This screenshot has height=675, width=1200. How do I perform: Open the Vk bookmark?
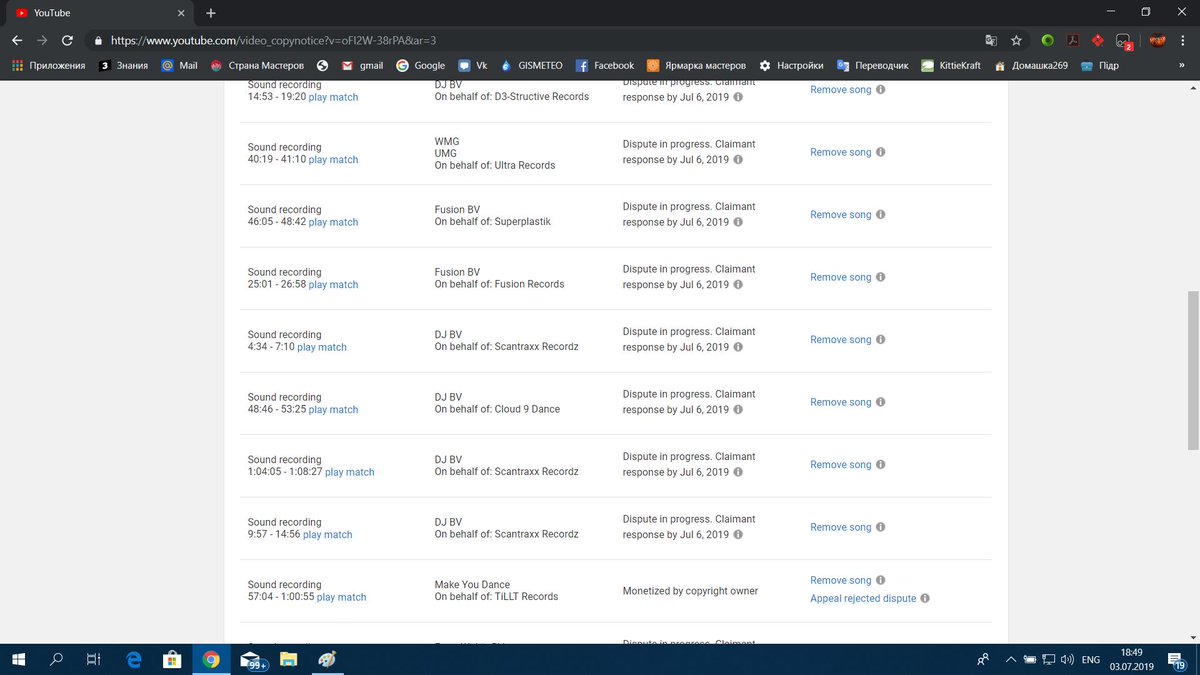tap(473, 65)
